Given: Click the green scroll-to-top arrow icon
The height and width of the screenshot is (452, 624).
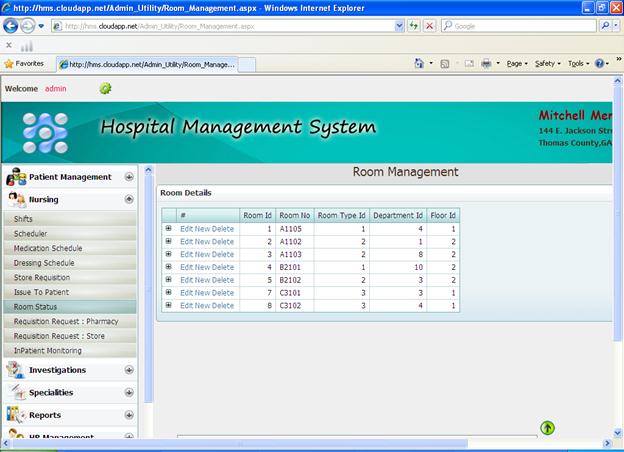Looking at the screenshot, I should [x=547, y=428].
